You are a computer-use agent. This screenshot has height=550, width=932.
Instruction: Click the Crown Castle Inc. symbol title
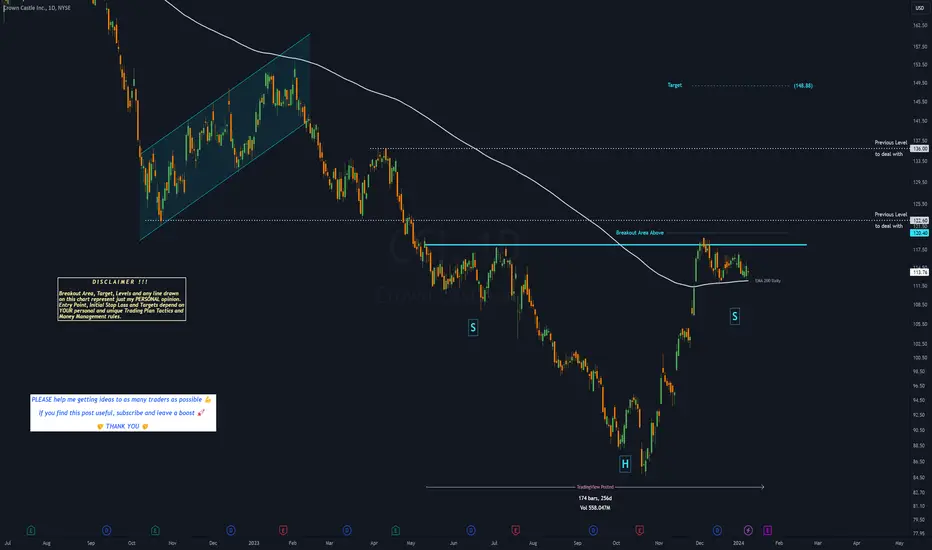(37, 8)
